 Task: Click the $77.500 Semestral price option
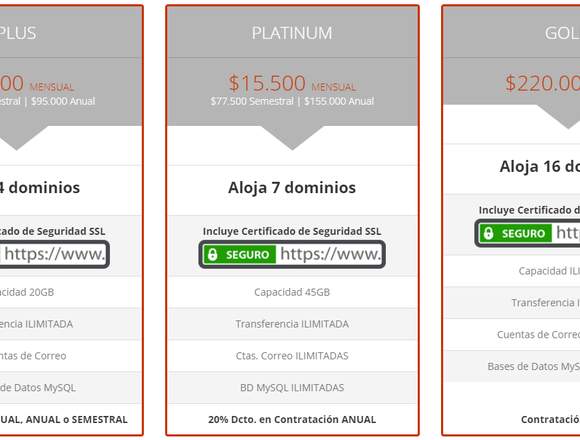[x=252, y=101]
